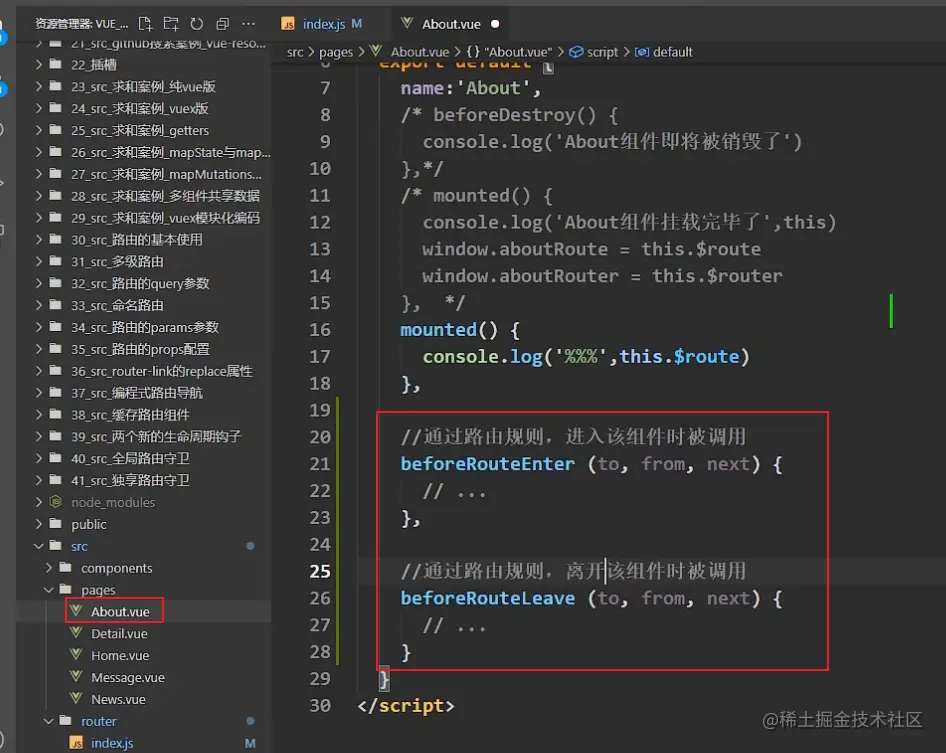The width and height of the screenshot is (946, 753).
Task: Expand the public folder
Action: (39, 524)
